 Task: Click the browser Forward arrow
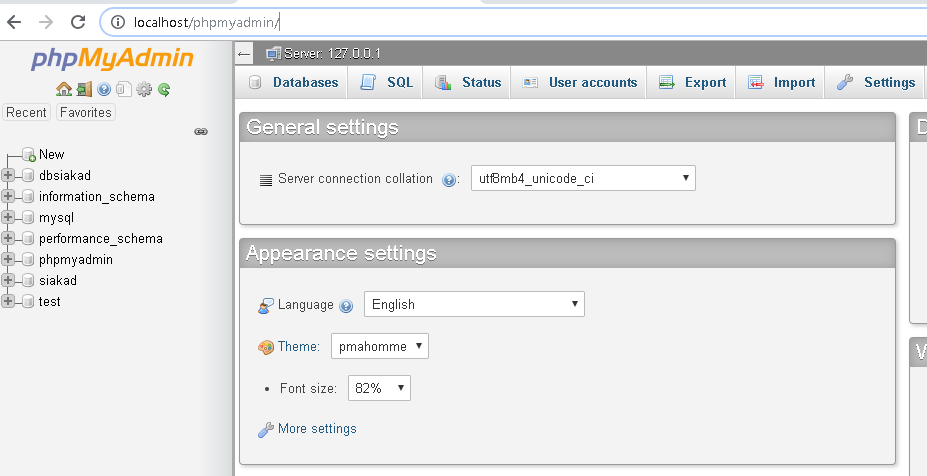[x=46, y=22]
